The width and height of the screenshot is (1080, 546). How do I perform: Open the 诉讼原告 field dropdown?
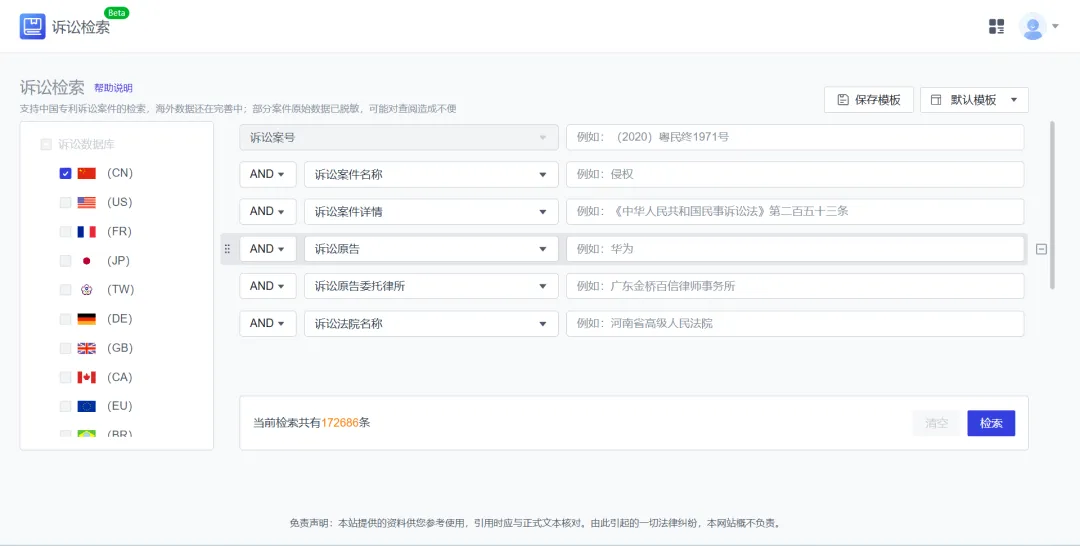(x=431, y=249)
